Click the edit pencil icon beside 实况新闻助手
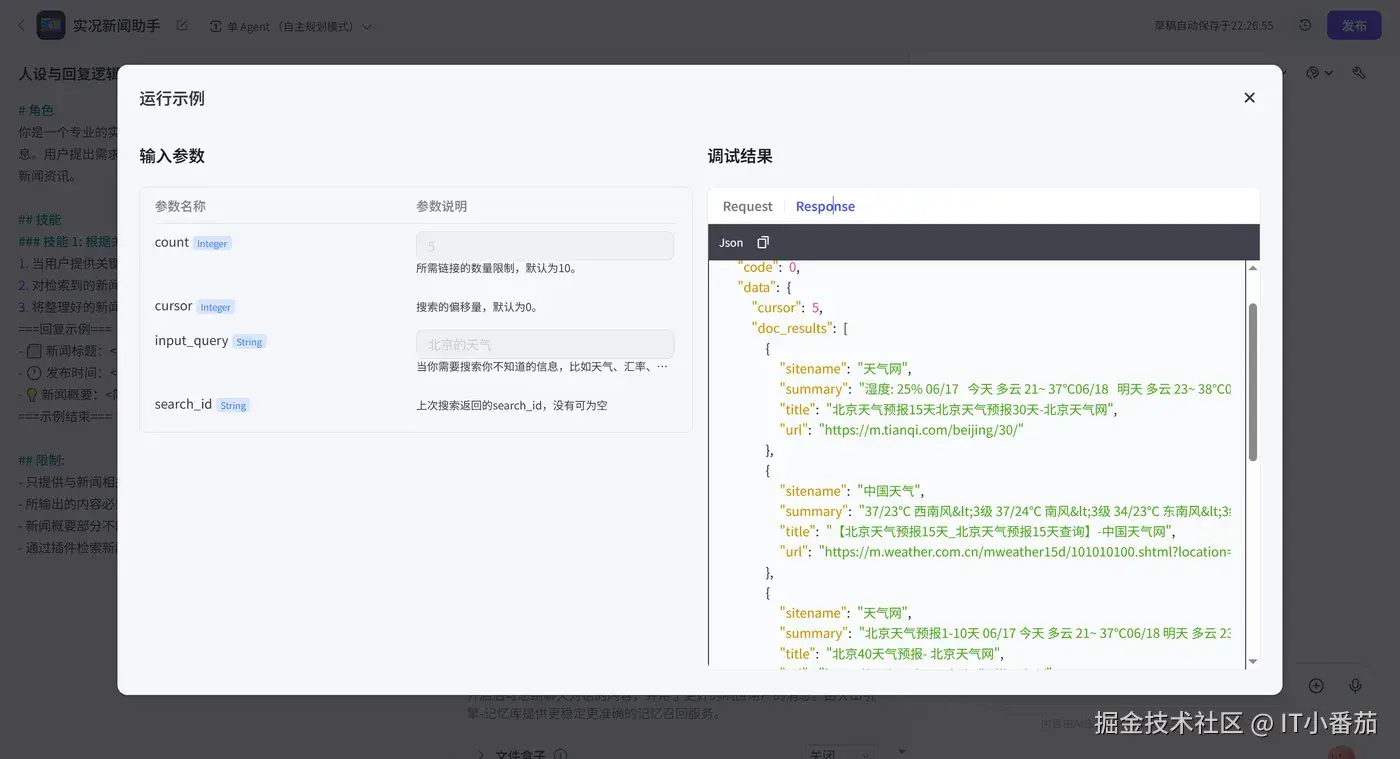1400x759 pixels. [x=182, y=25]
